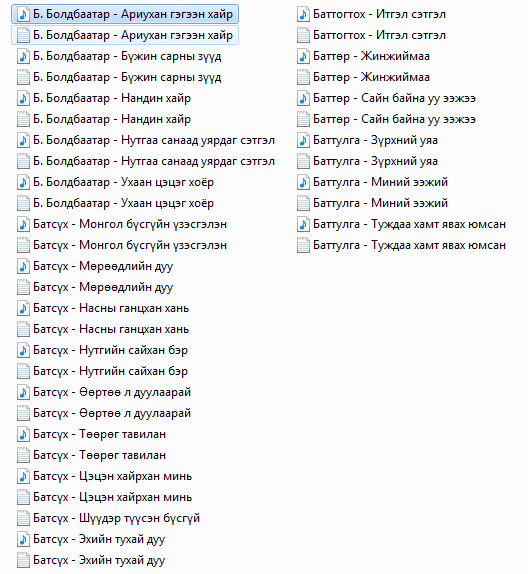Screen dimensions: 528x574
Task: Select audio file Баттөр - Сайн байна уу ээжээ
Action: 387,98
